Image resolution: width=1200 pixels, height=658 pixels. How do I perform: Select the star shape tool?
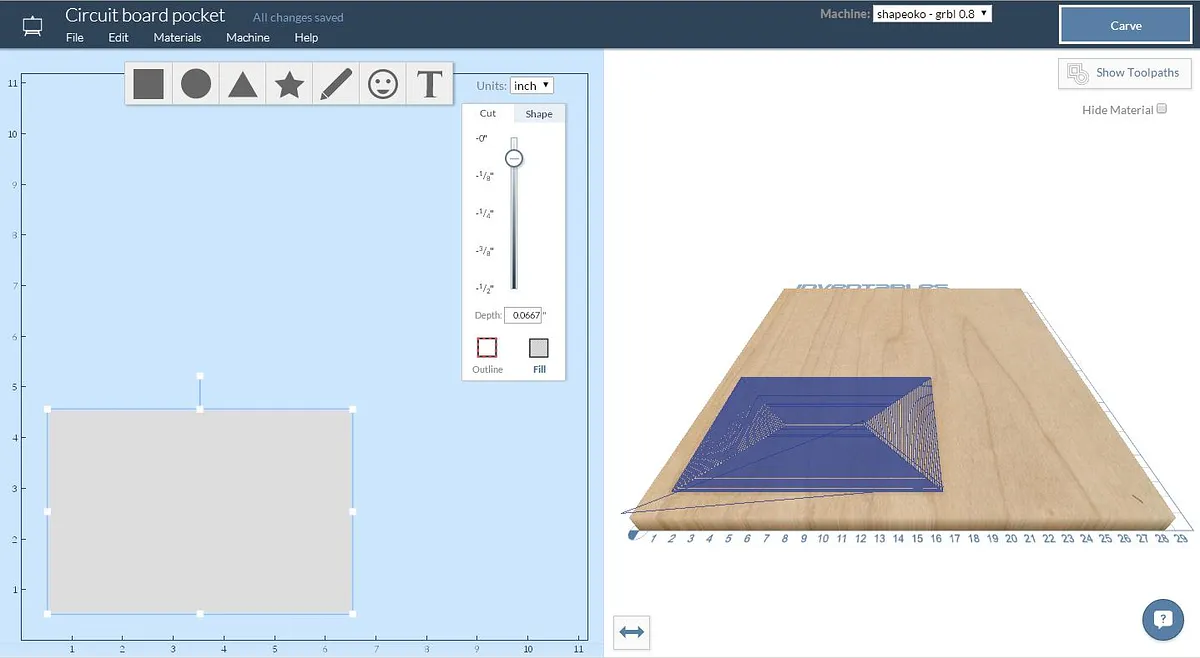point(289,84)
